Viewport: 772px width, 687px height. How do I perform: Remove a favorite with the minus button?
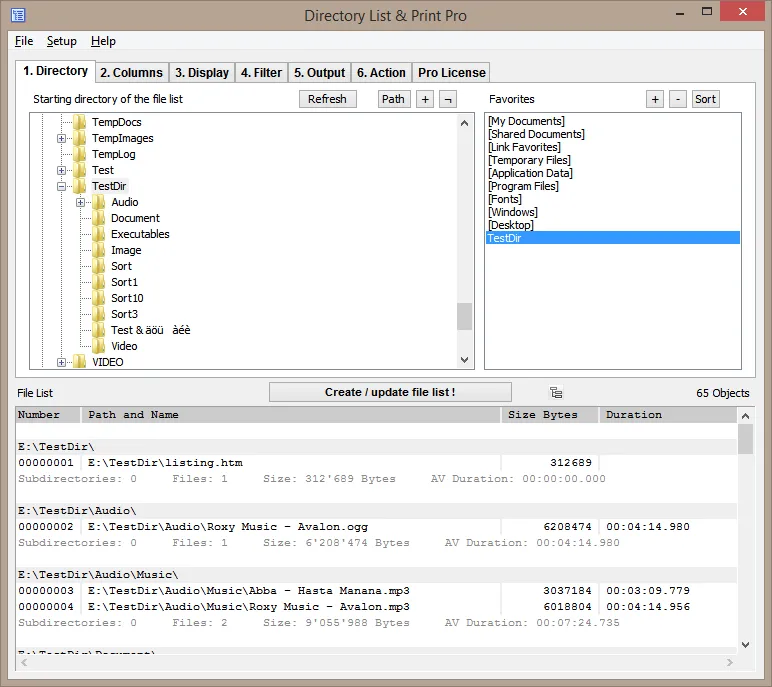point(678,99)
